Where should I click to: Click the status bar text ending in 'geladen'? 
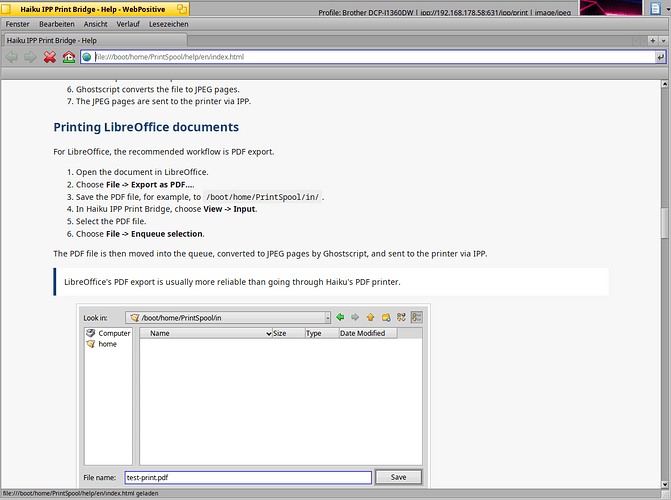81,493
